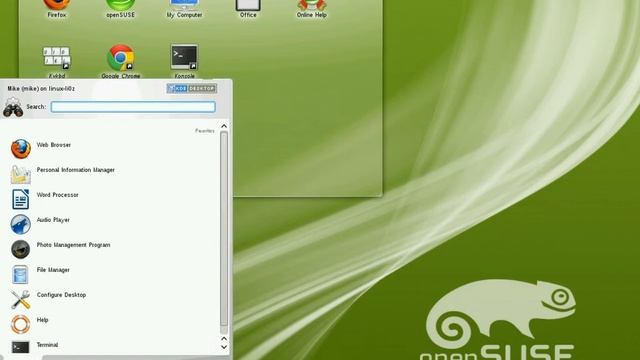
Task: Click the File Manager cabinet icon
Action: (x=20, y=274)
